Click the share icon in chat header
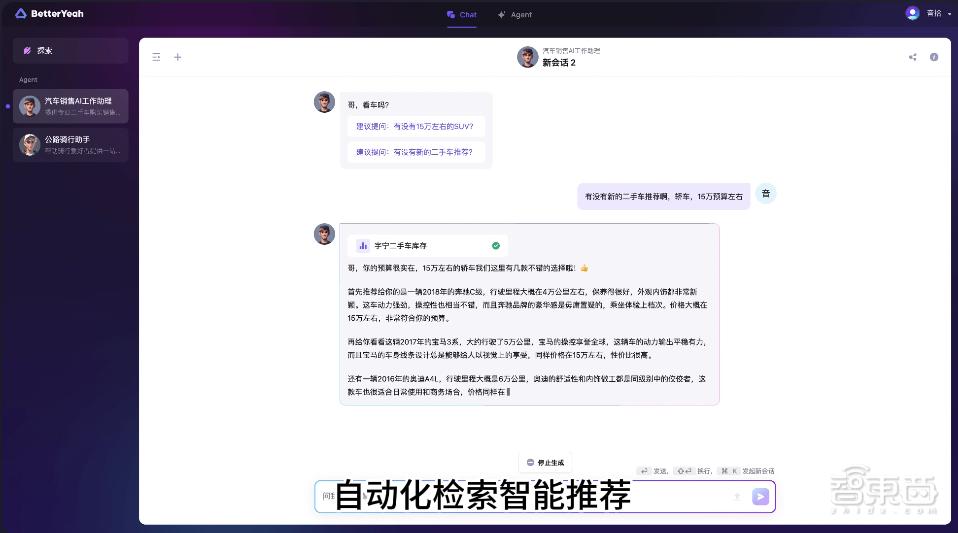Viewport: 958px width, 533px height. pyautogui.click(x=912, y=57)
